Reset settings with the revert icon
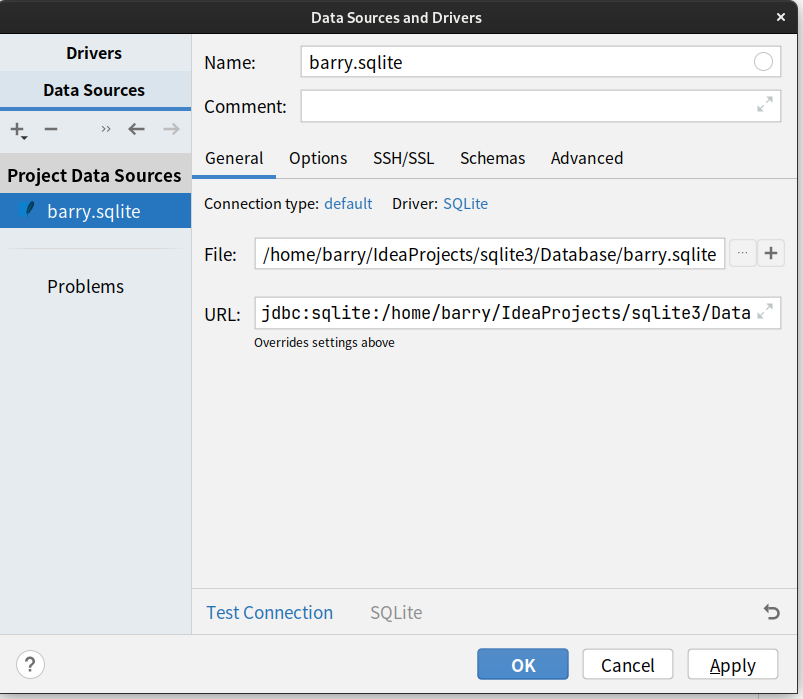 [771, 612]
